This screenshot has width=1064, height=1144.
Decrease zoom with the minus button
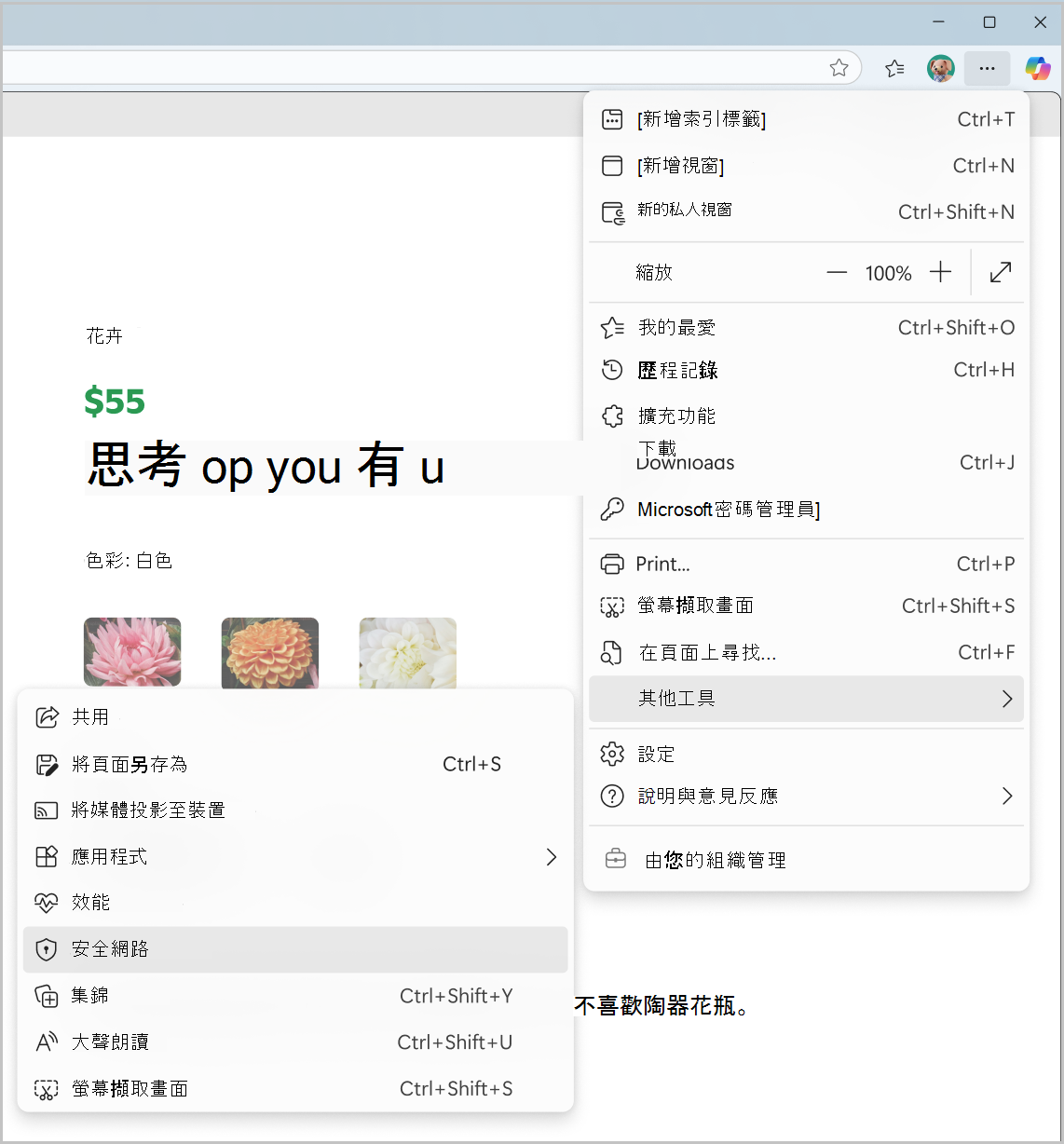point(837,273)
